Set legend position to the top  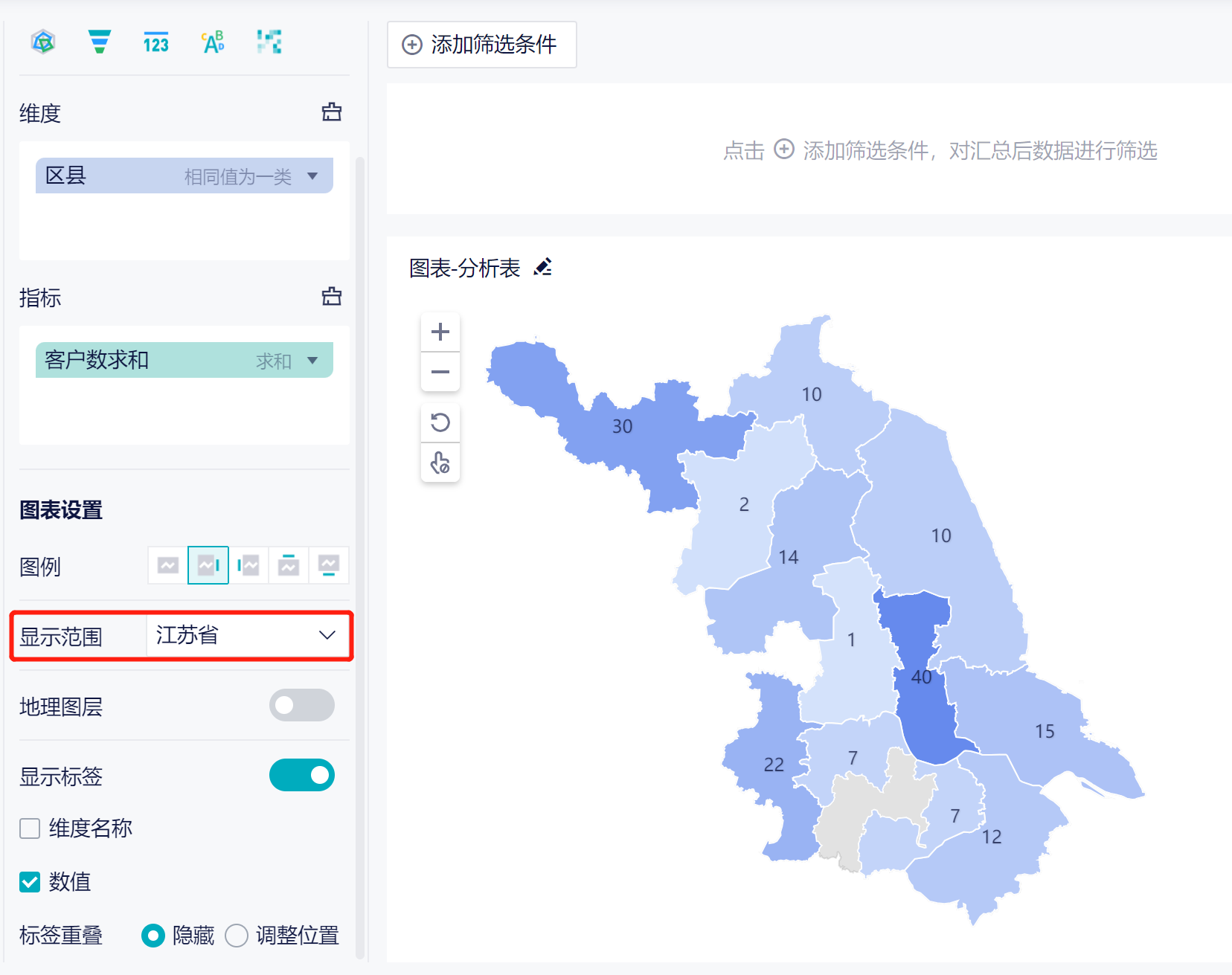tap(289, 566)
